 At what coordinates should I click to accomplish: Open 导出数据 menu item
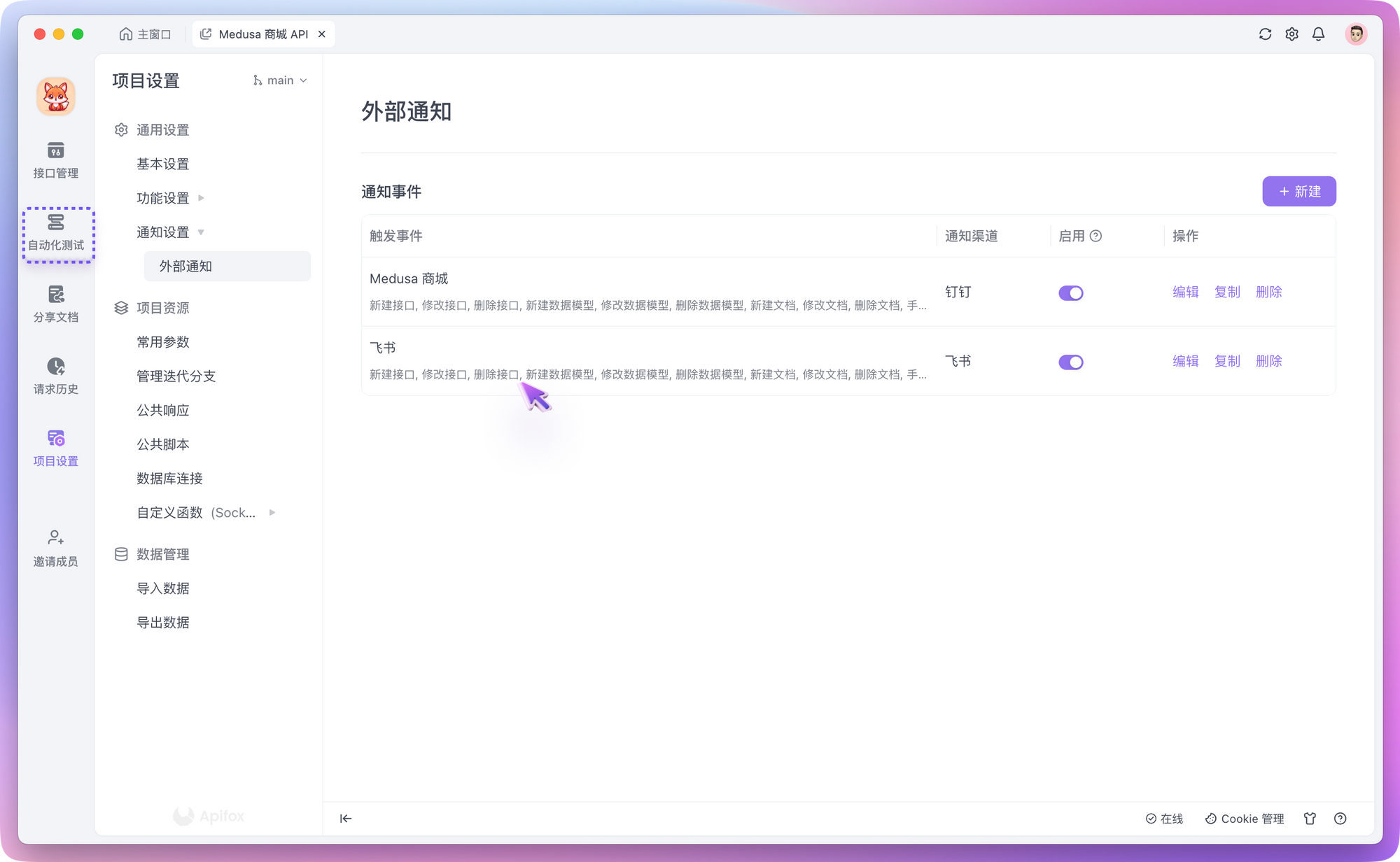163,623
